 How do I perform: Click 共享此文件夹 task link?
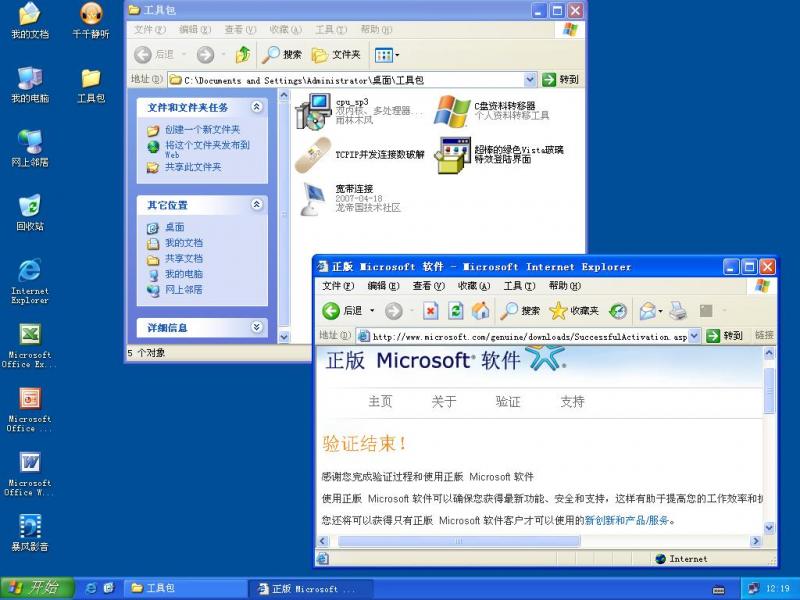tap(193, 167)
